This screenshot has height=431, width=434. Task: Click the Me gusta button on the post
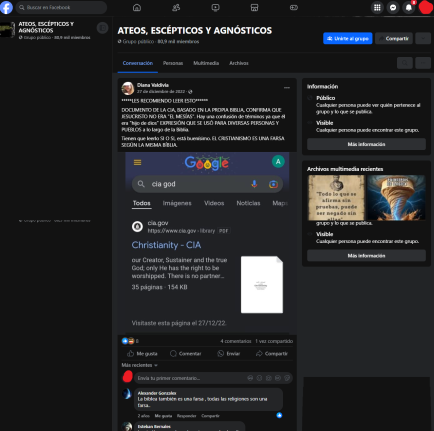[142, 354]
